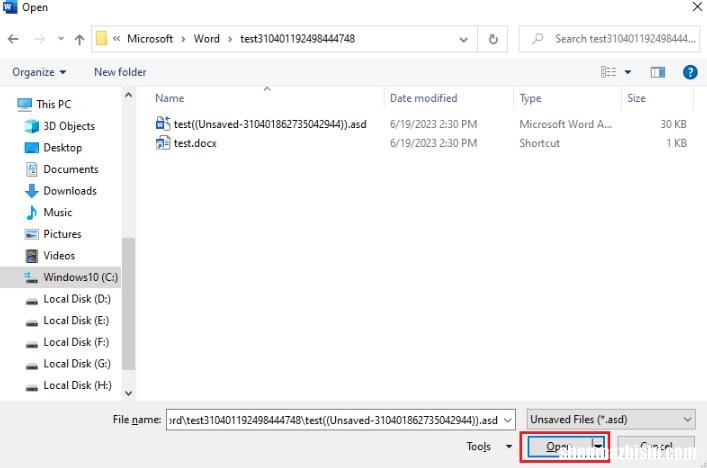This screenshot has height=468, width=707.
Task: Open the Unsaved Files (*.asd) filter dropdown
Action: (x=611, y=420)
